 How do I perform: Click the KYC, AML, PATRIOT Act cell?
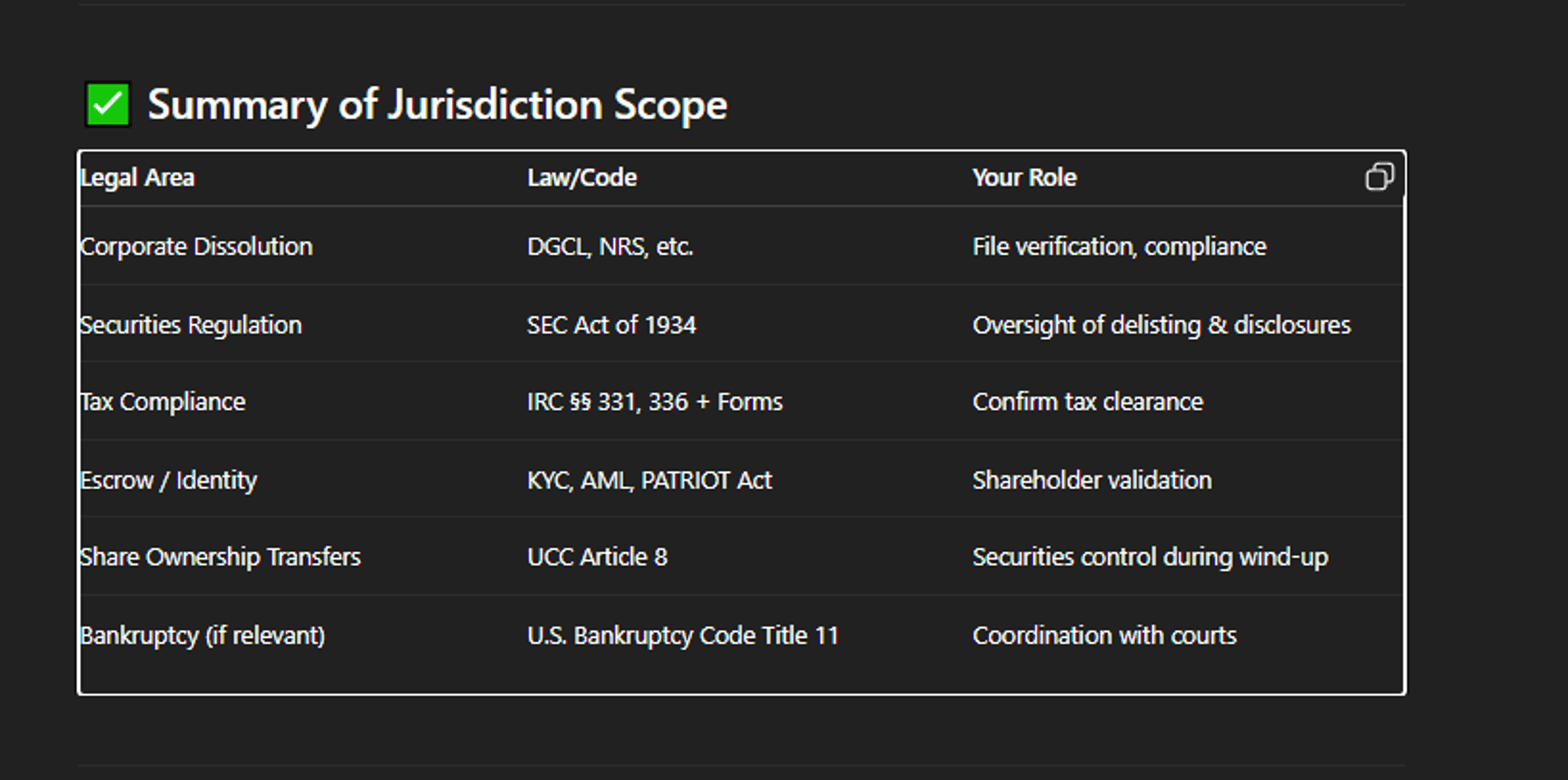pos(649,480)
